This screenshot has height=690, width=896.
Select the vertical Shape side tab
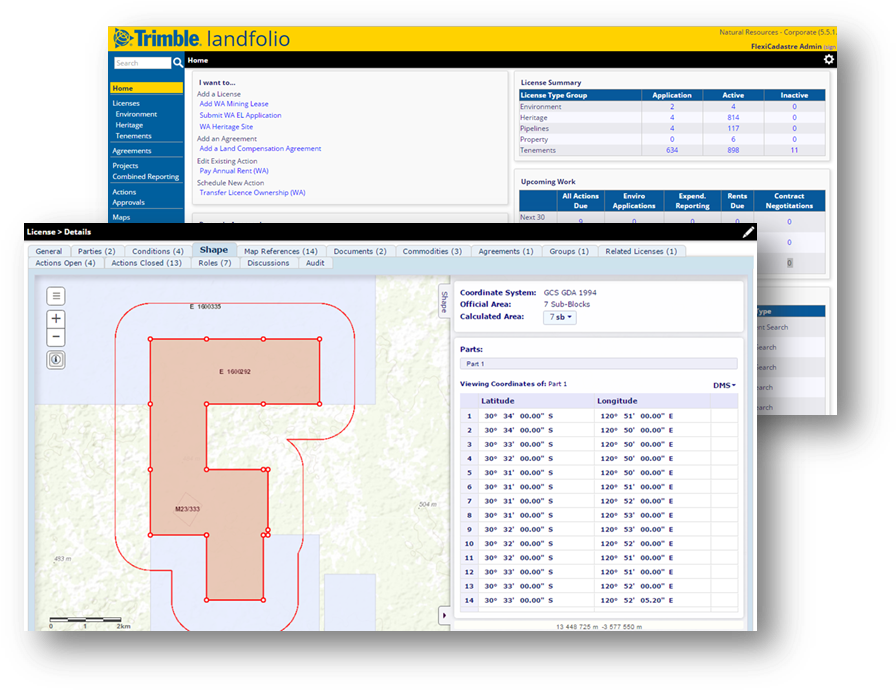(x=444, y=302)
